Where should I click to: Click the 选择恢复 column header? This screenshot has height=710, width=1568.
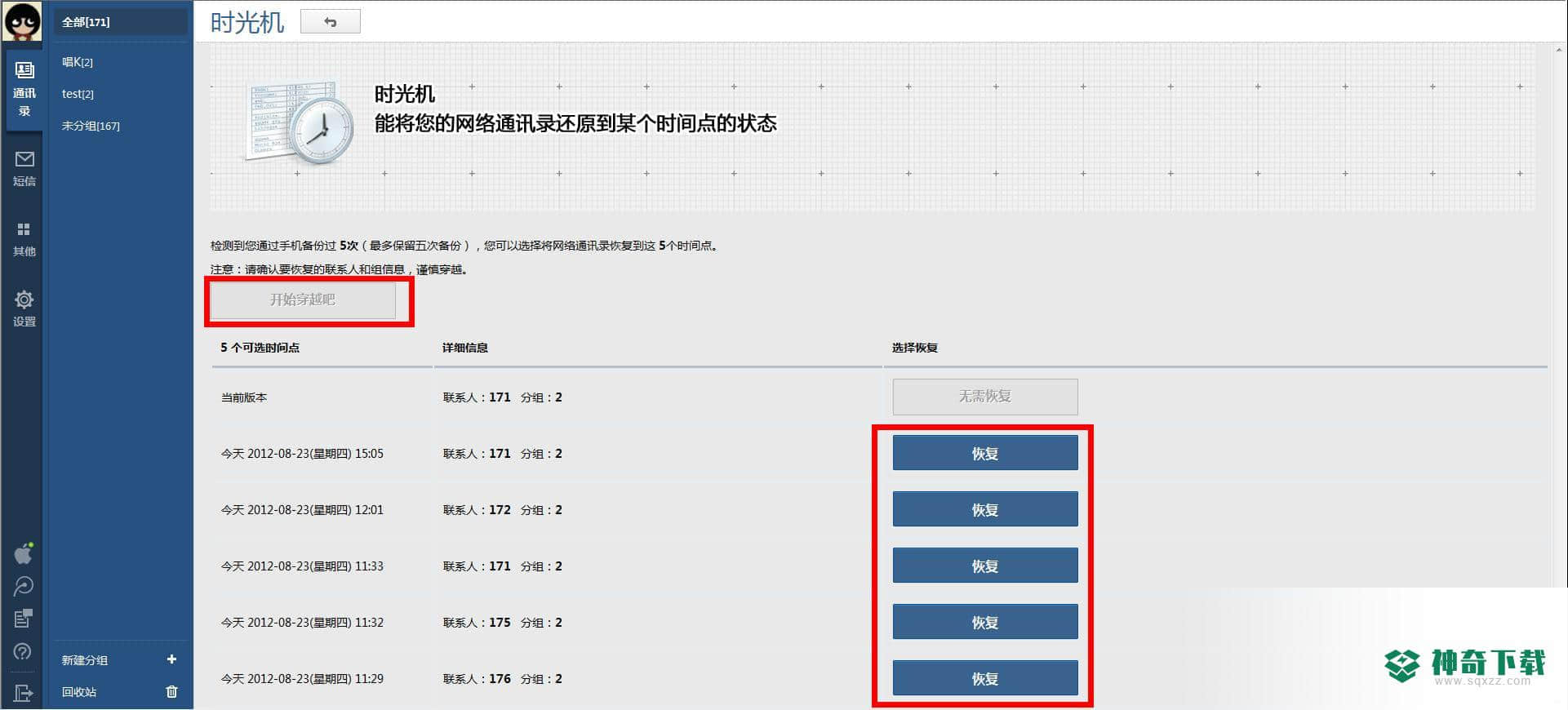point(915,348)
